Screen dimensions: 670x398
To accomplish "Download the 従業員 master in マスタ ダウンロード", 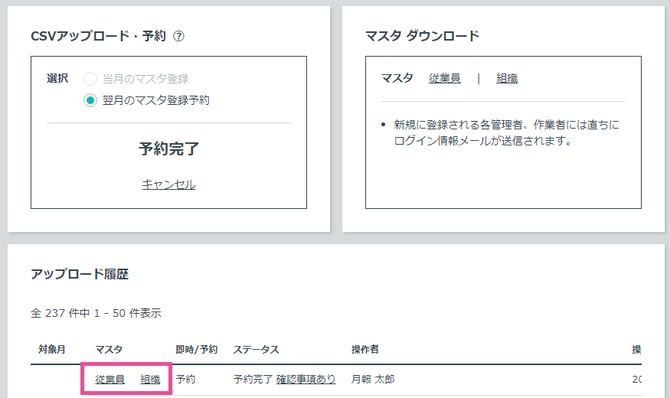I will point(445,79).
